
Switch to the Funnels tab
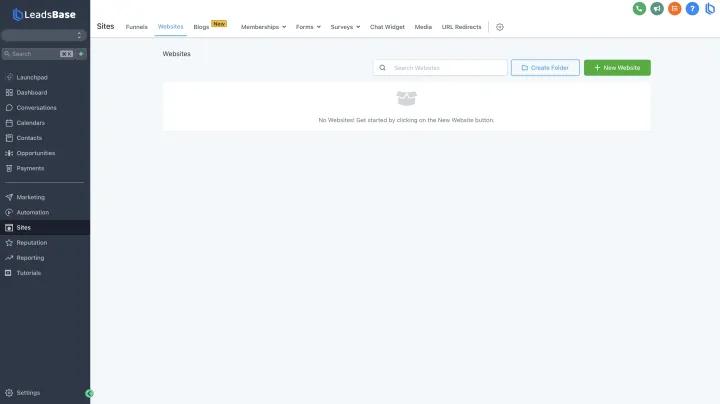pos(136,27)
